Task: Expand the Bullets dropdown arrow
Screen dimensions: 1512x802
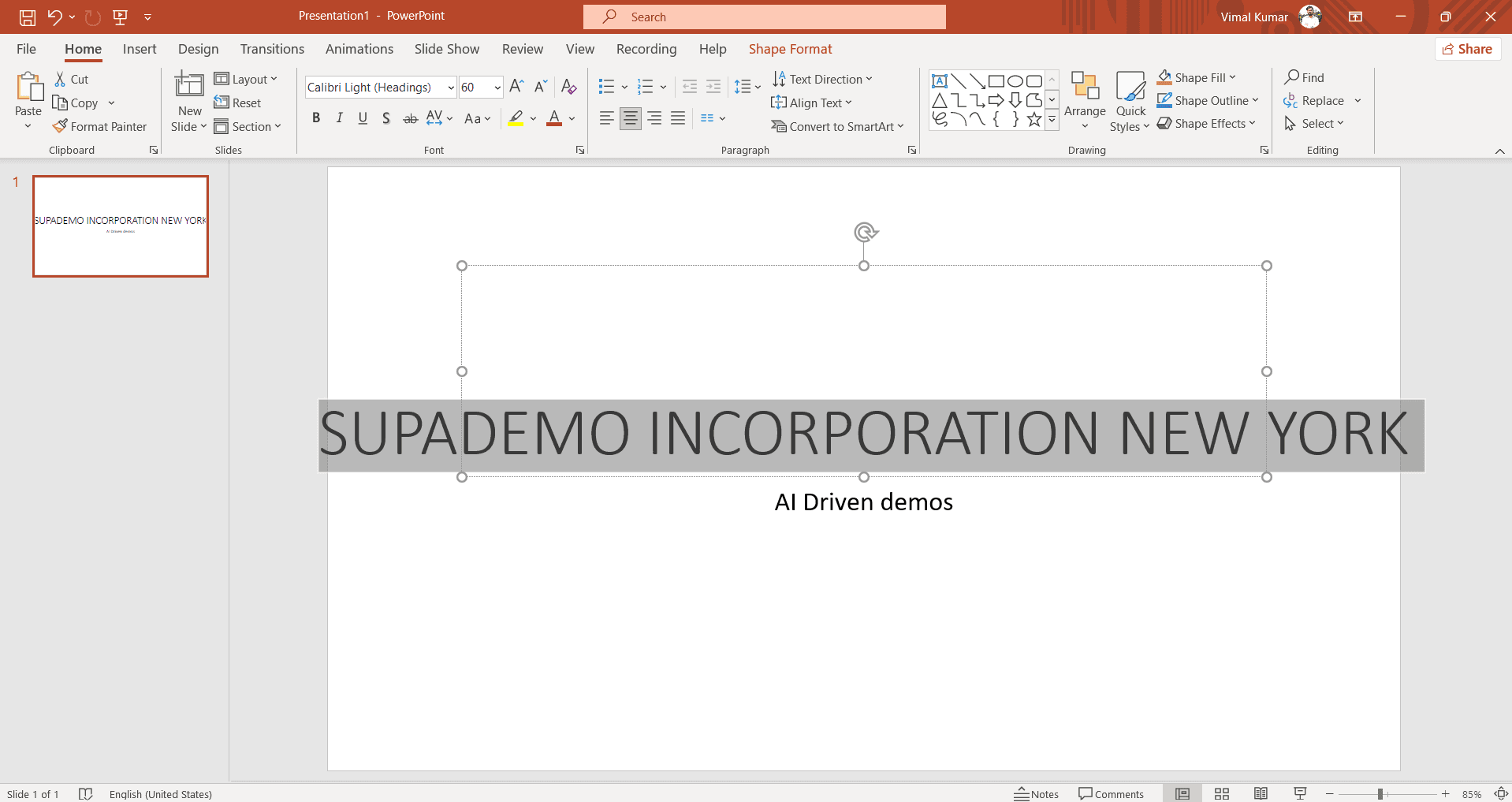Action: pyautogui.click(x=624, y=87)
